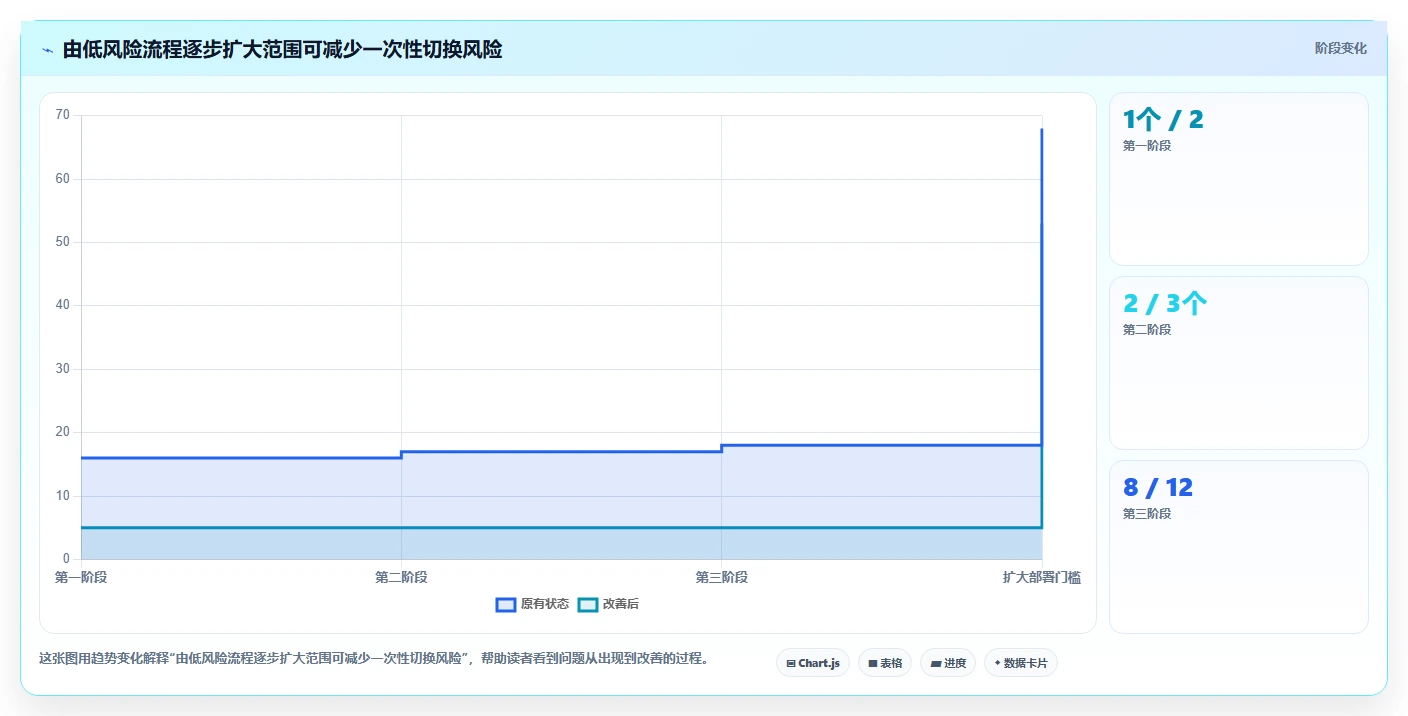The image size is (1408, 716).
Task: Select the 第一阶段 card showing 1个 / 2
Action: tap(1239, 179)
